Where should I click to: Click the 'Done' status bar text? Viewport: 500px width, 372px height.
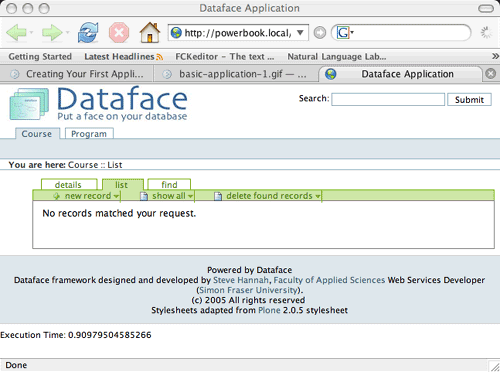[x=16, y=365]
